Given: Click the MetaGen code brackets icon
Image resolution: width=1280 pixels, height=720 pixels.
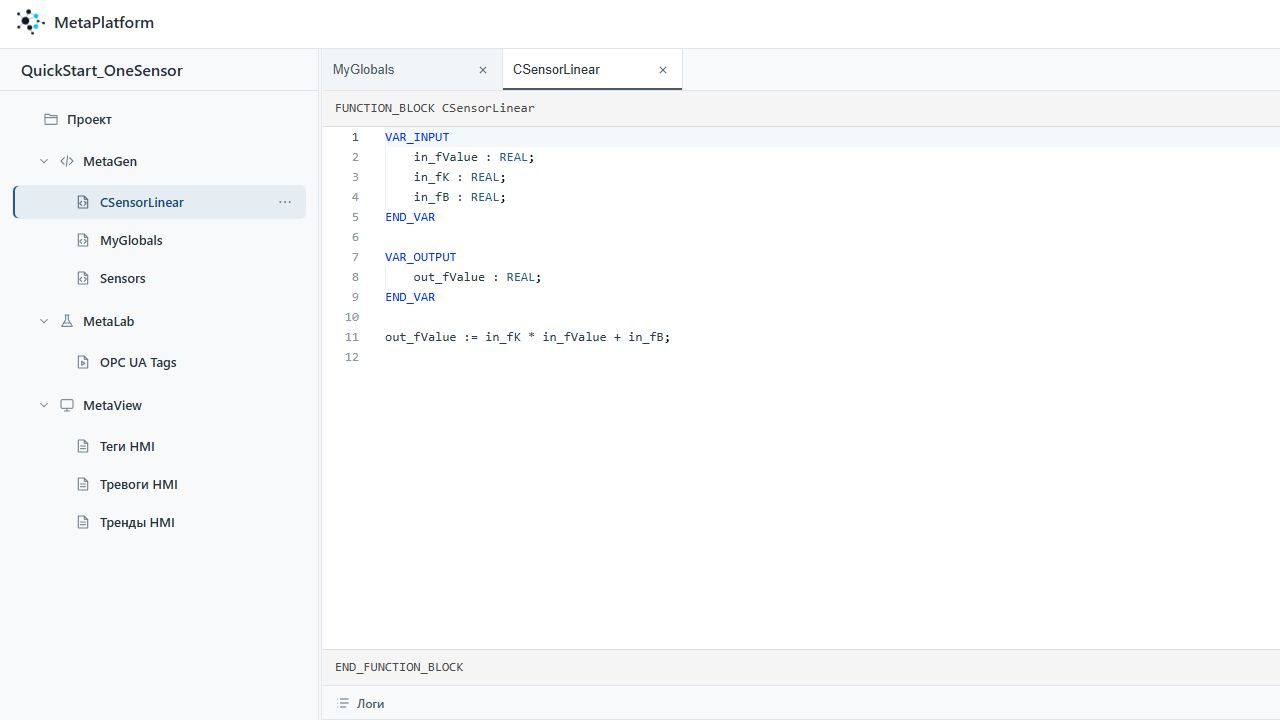Looking at the screenshot, I should tap(67, 161).
